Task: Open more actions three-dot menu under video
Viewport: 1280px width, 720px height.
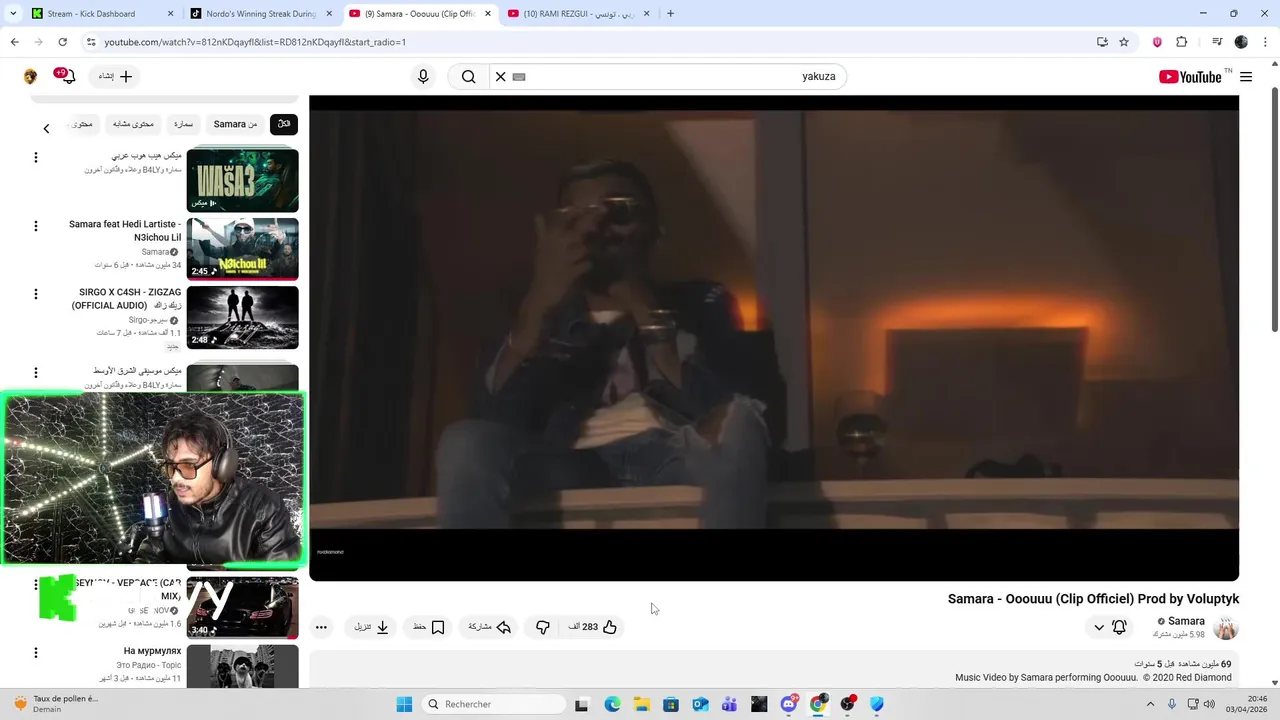Action: (321, 628)
